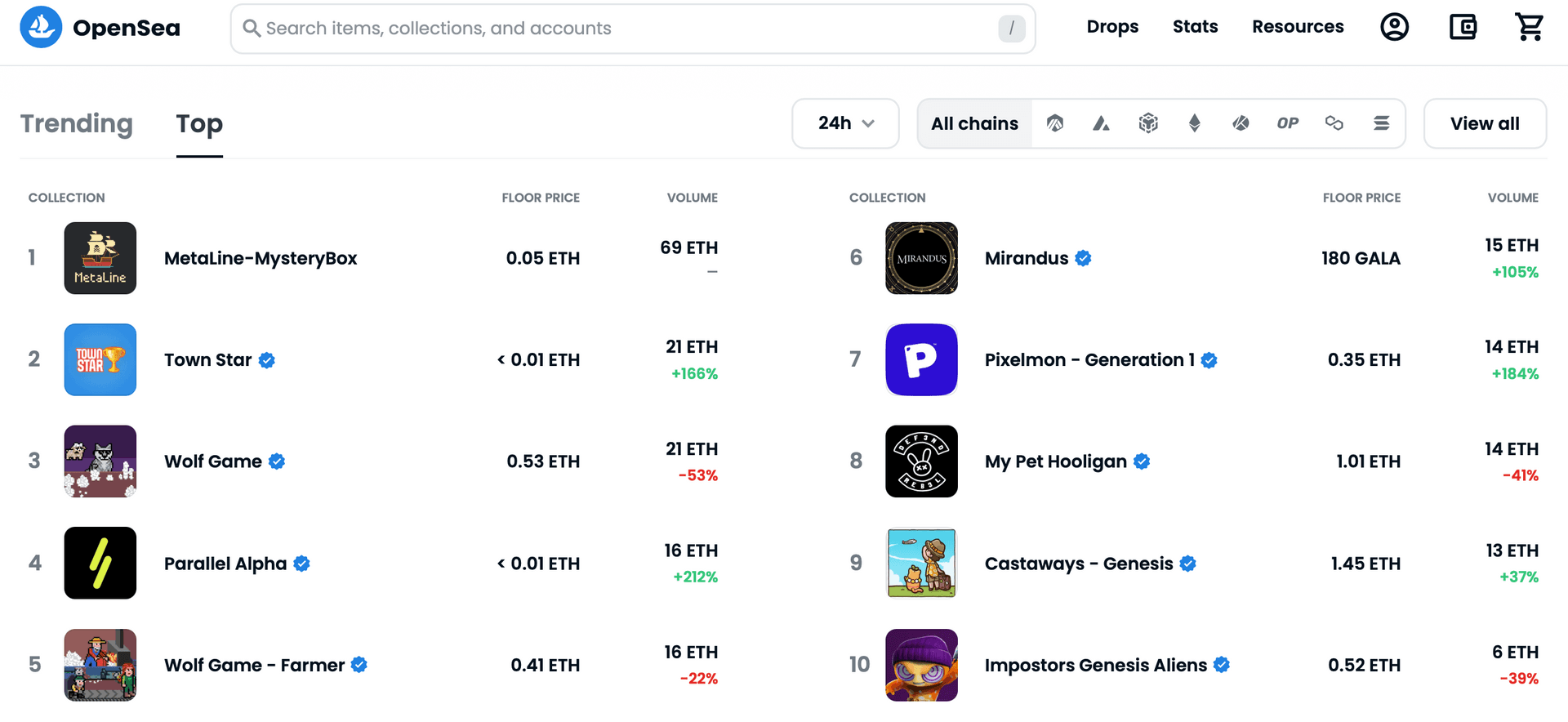
Task: Click Castaways - Genesis verified badge
Action: coord(1188,564)
